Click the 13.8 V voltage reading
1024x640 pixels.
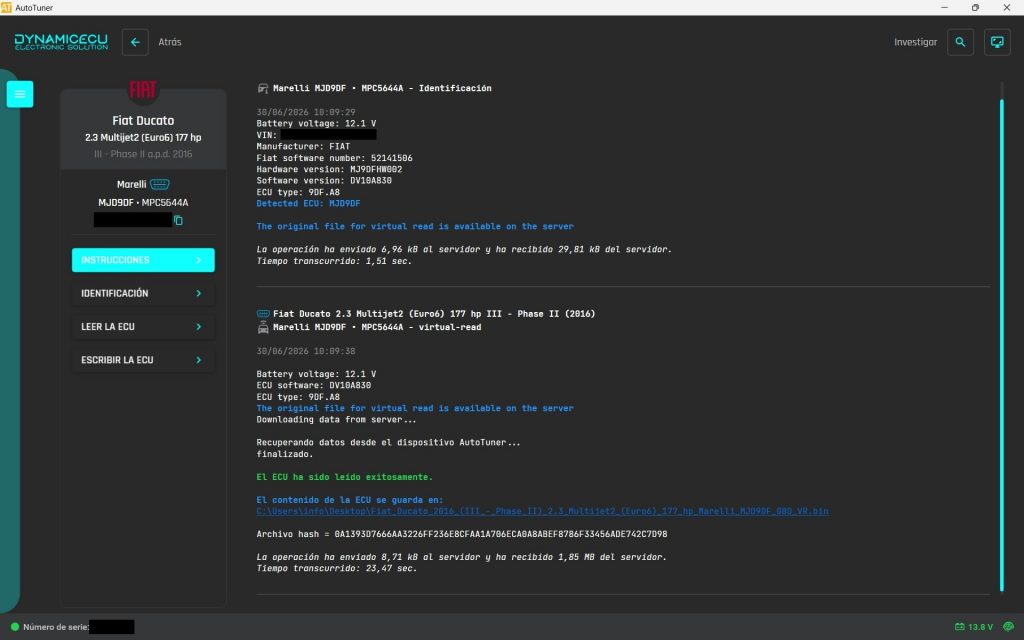[x=980, y=627]
